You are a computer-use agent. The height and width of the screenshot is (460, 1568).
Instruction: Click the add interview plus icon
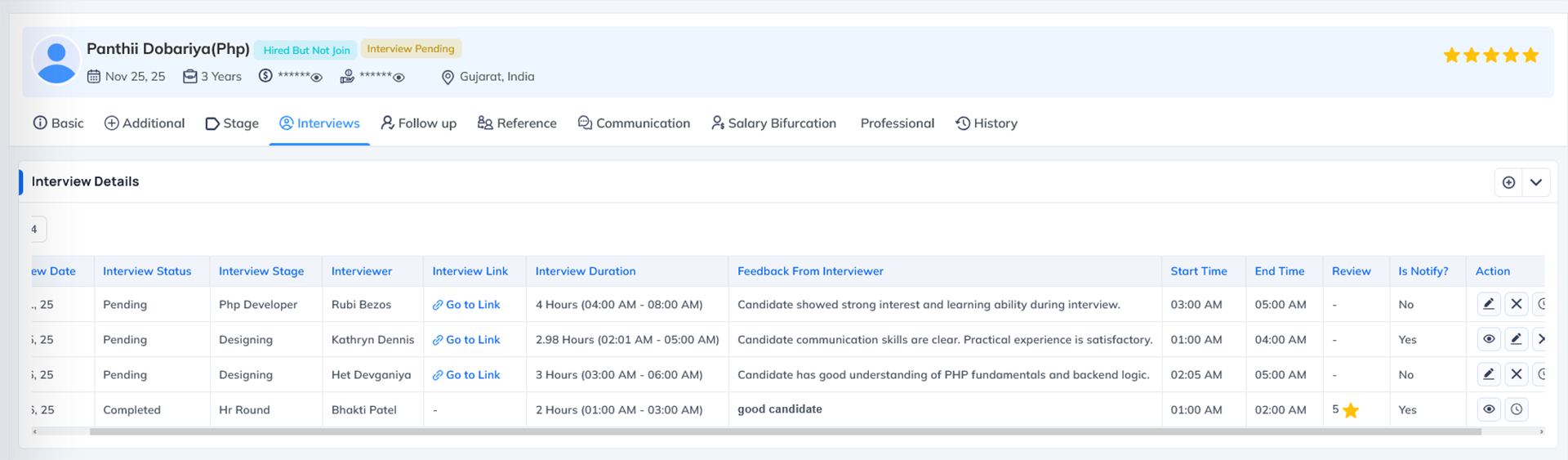pos(1508,182)
